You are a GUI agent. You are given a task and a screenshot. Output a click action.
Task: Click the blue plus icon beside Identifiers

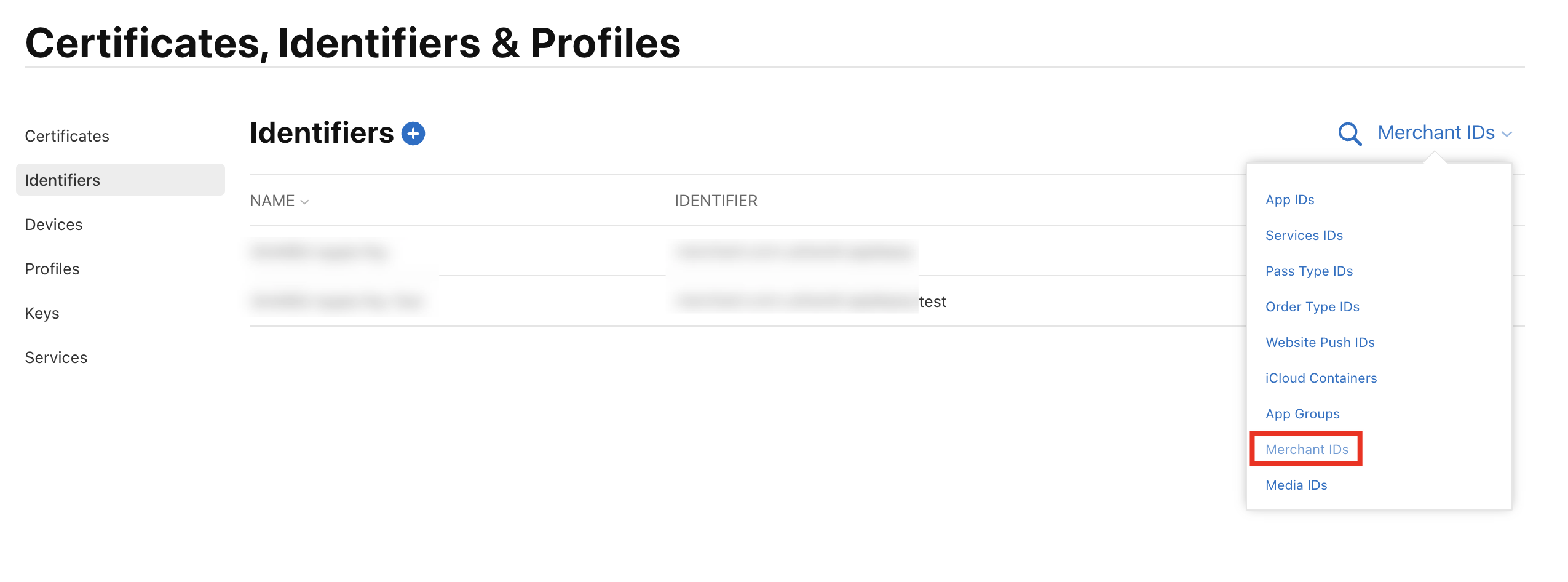click(x=413, y=134)
